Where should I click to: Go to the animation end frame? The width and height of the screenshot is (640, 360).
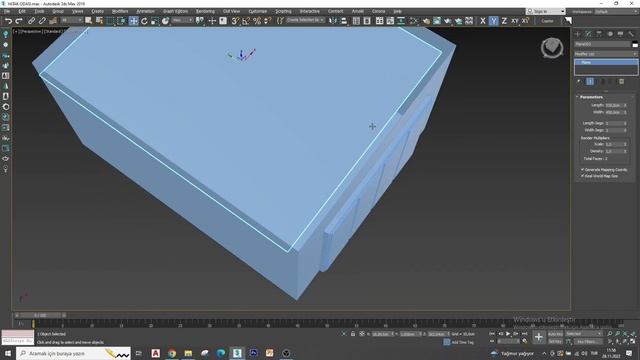tap(525, 334)
